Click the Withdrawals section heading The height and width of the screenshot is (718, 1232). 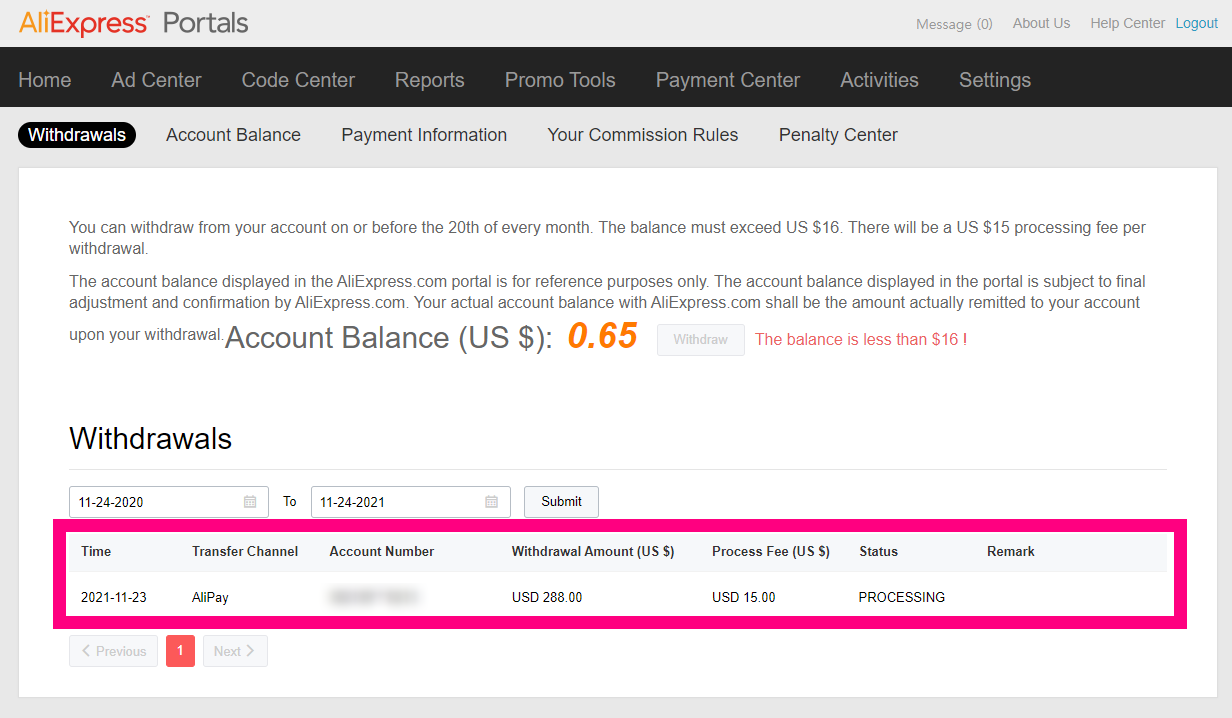151,438
